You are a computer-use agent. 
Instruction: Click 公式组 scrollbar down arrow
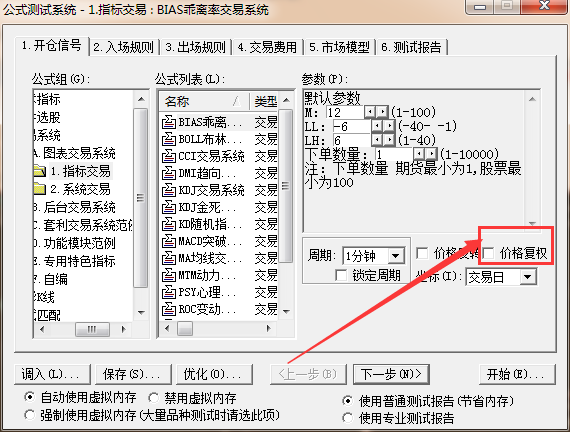coord(141,312)
